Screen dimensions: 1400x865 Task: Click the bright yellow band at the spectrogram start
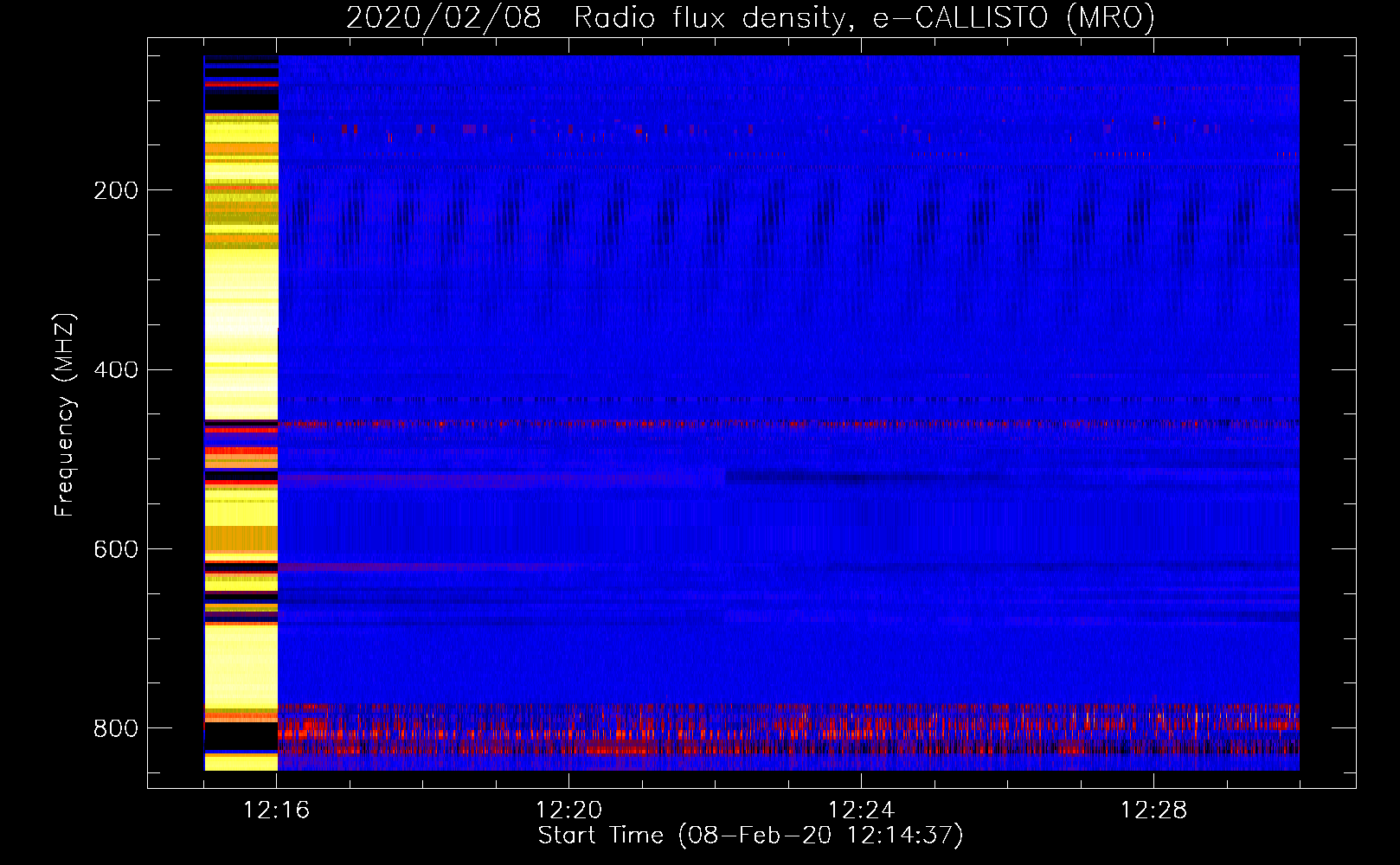(241, 303)
